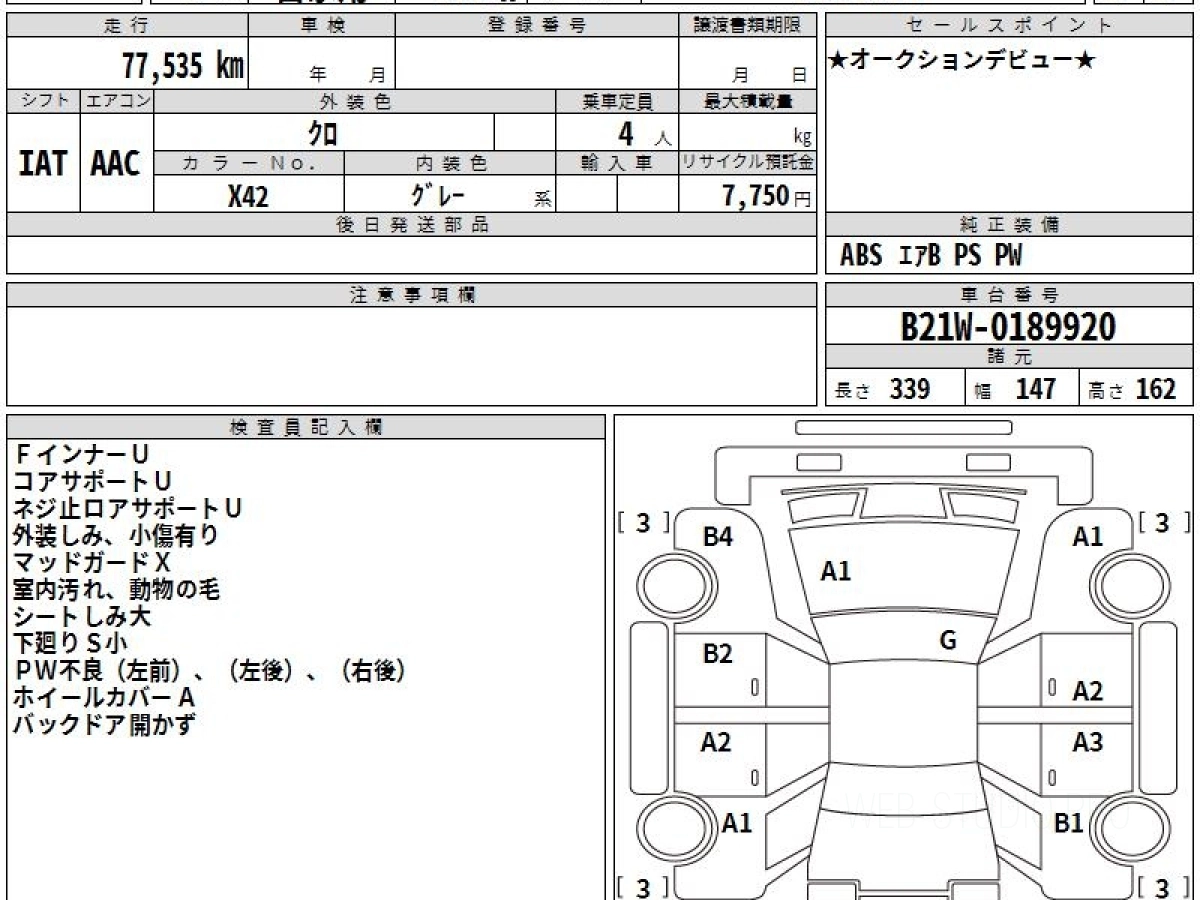Select the コアサポートU note line
Image resolution: width=1200 pixels, height=900 pixels.
pyautogui.click(x=92, y=482)
